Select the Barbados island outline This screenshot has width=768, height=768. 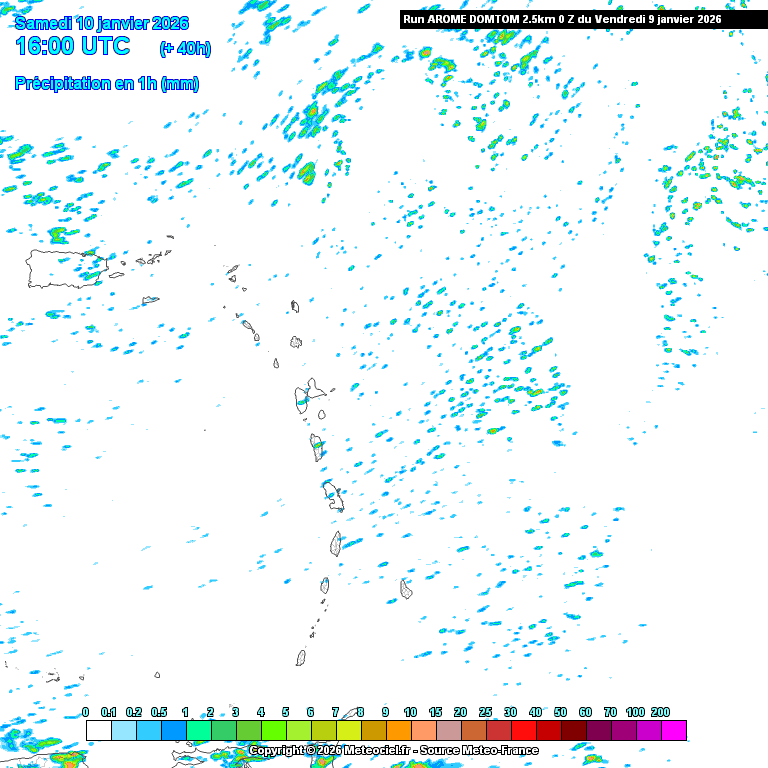[406, 589]
